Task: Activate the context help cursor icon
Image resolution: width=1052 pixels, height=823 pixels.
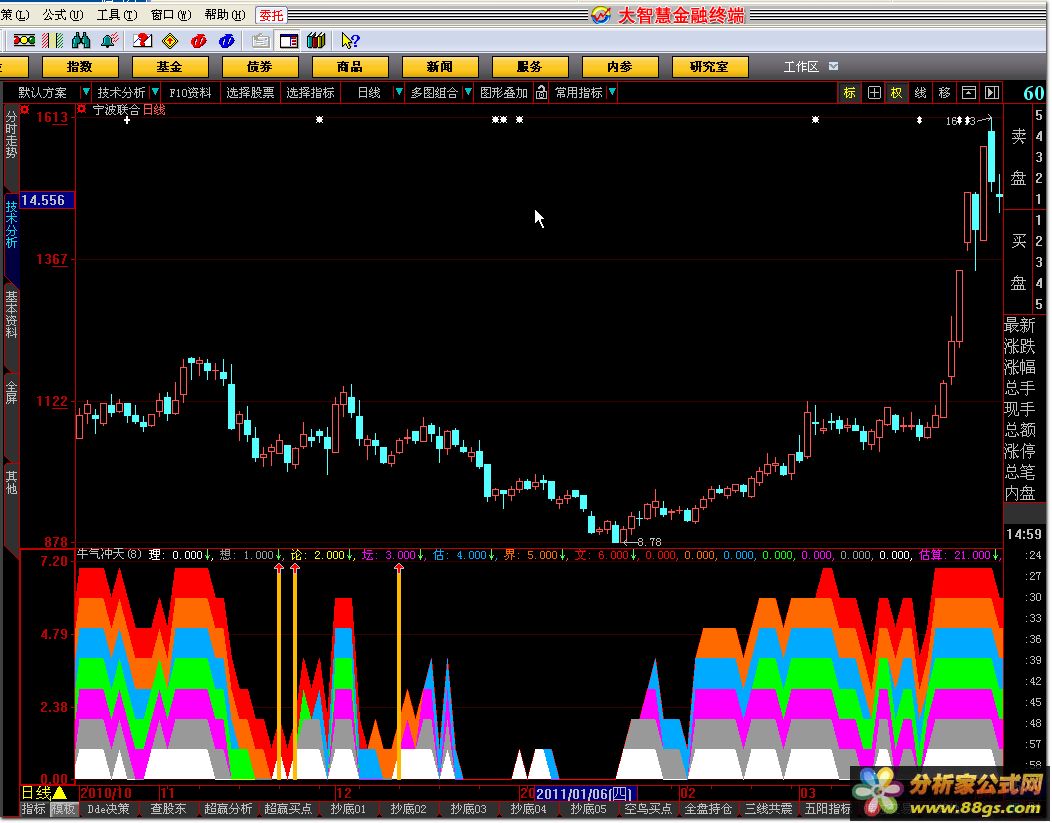Action: click(x=350, y=41)
